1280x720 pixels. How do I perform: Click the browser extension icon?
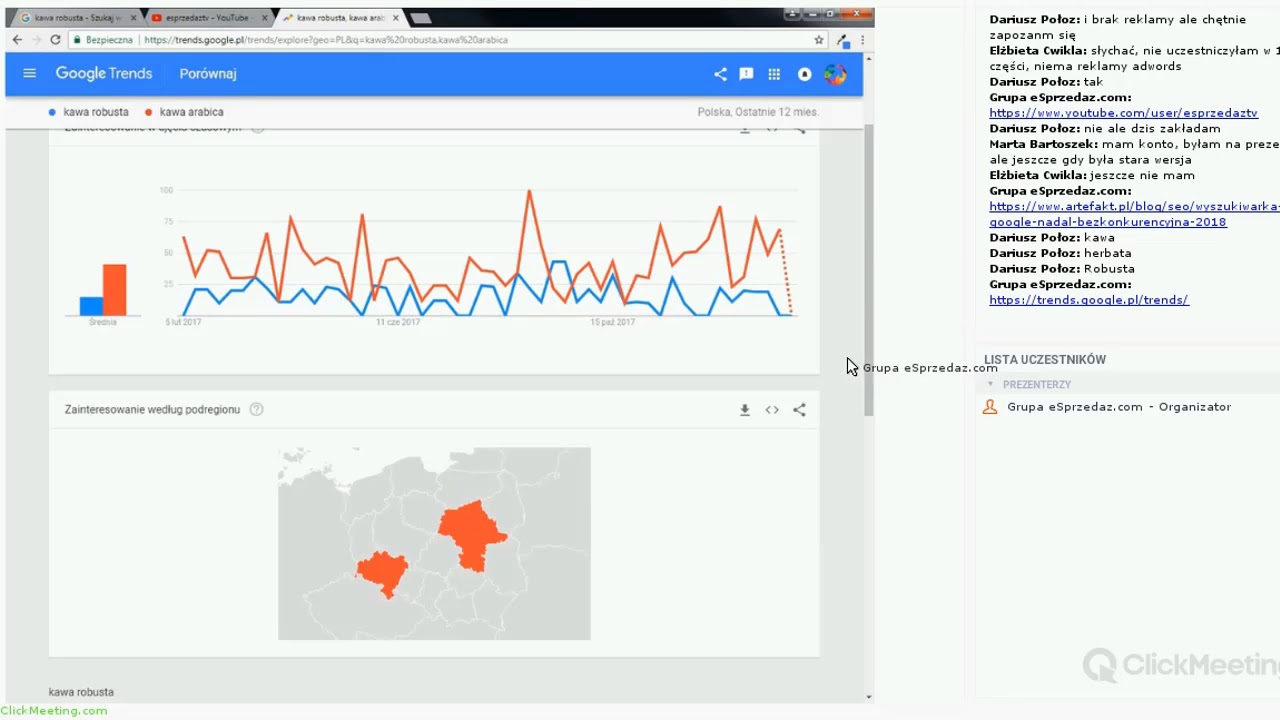pyautogui.click(x=842, y=40)
